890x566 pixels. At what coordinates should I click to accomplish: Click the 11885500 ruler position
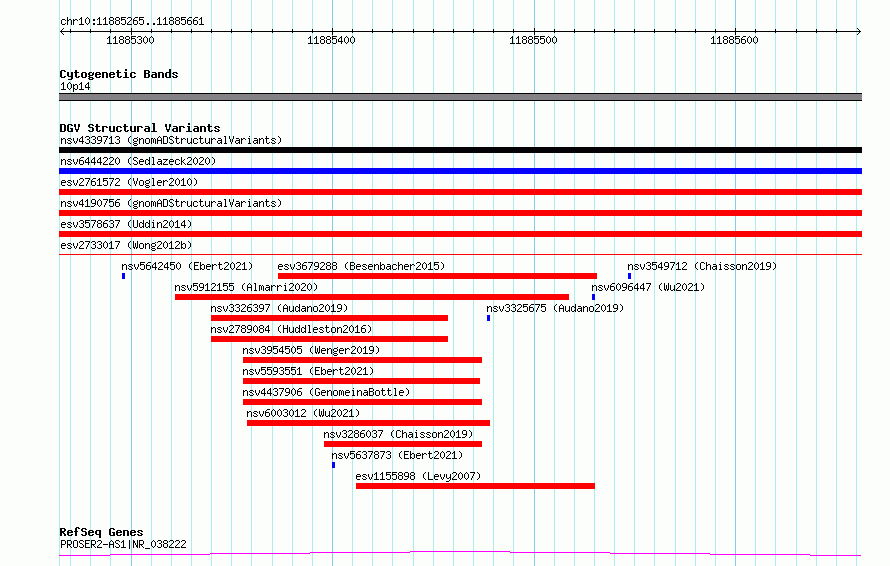(x=533, y=40)
